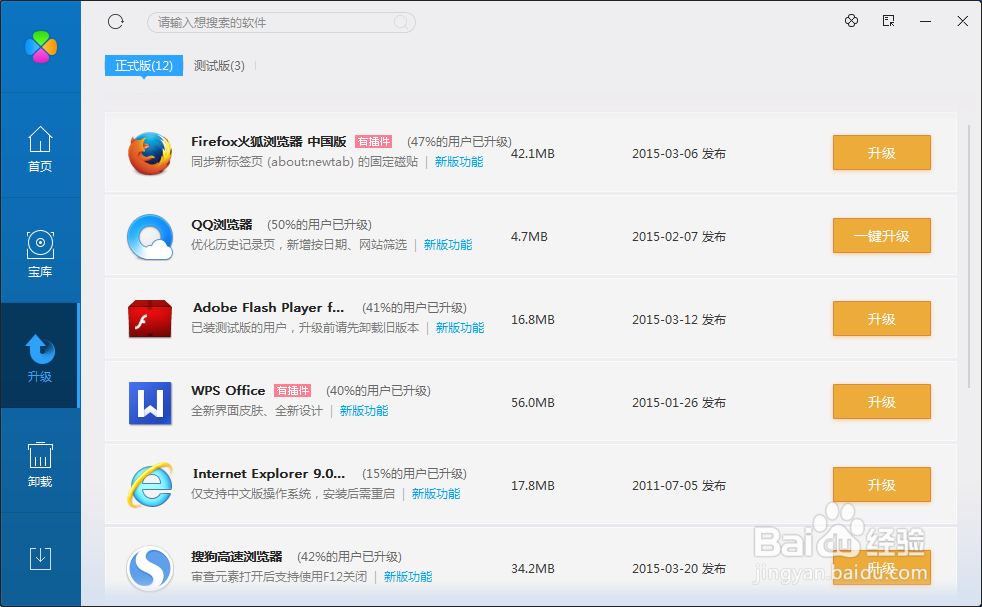Click the WPS Office title text
The width and height of the screenshot is (982, 607).
coord(228,390)
